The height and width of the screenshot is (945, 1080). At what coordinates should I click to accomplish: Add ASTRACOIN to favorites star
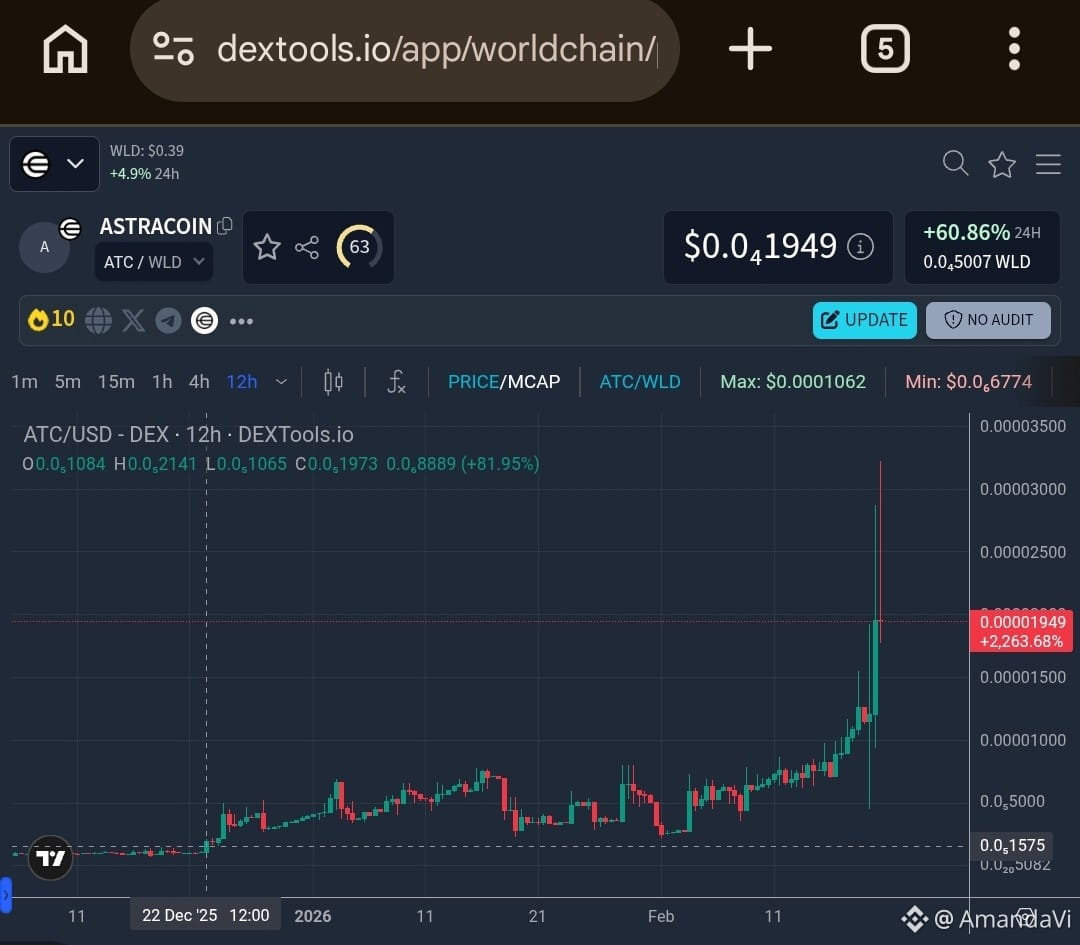point(267,247)
